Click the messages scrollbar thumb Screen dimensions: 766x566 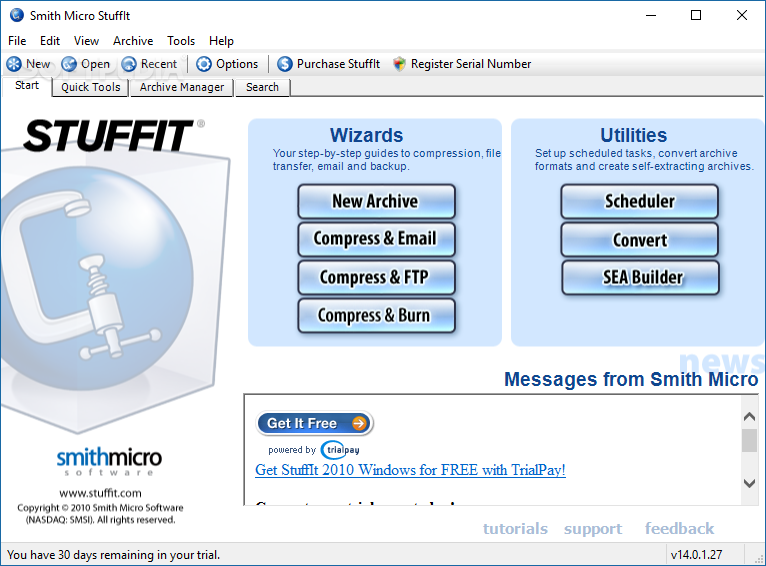[x=749, y=440]
